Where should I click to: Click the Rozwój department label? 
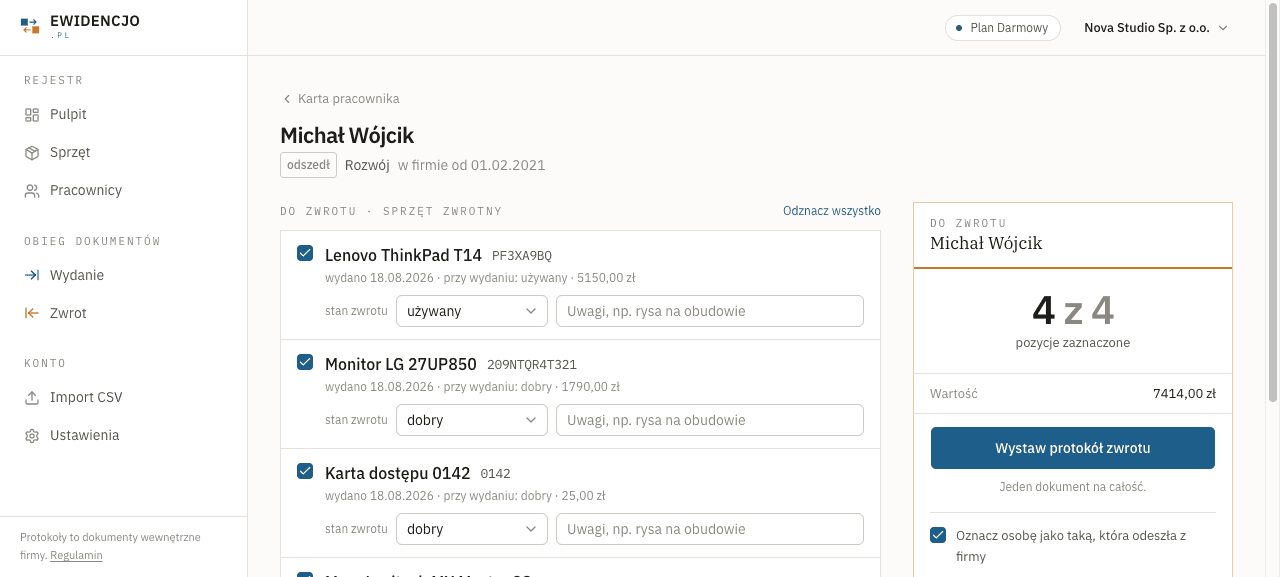[x=367, y=165]
